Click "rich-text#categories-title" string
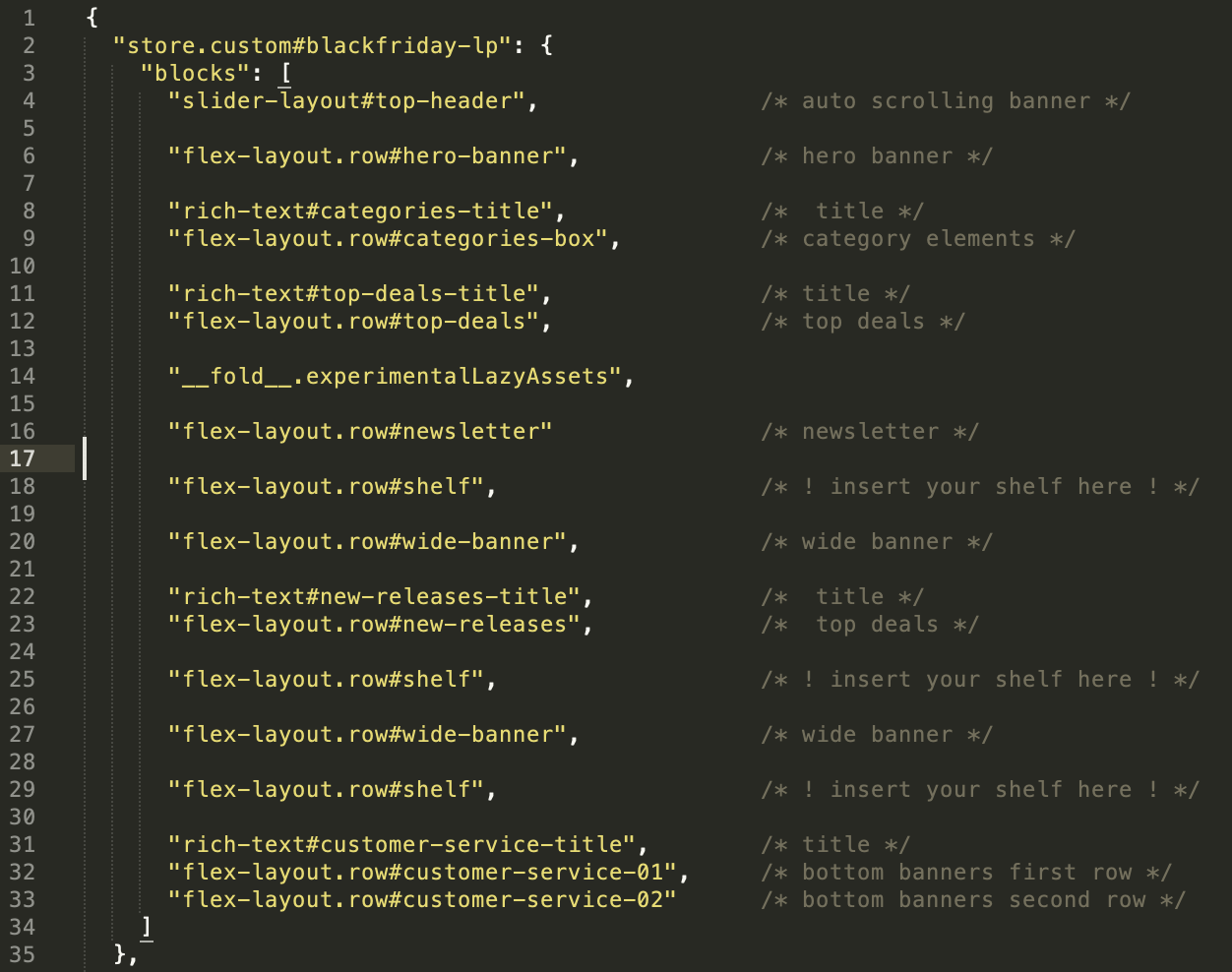This screenshot has height=972, width=1232. coord(360,211)
